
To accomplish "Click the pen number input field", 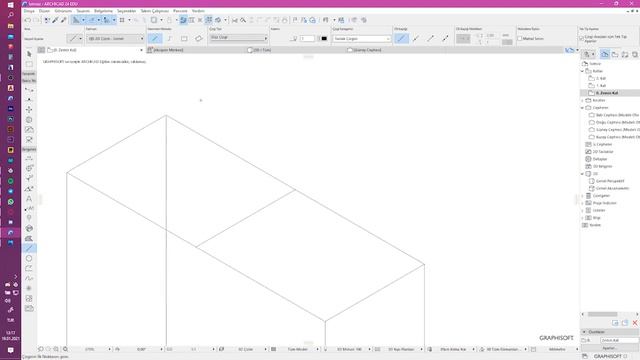I will pos(307,38).
